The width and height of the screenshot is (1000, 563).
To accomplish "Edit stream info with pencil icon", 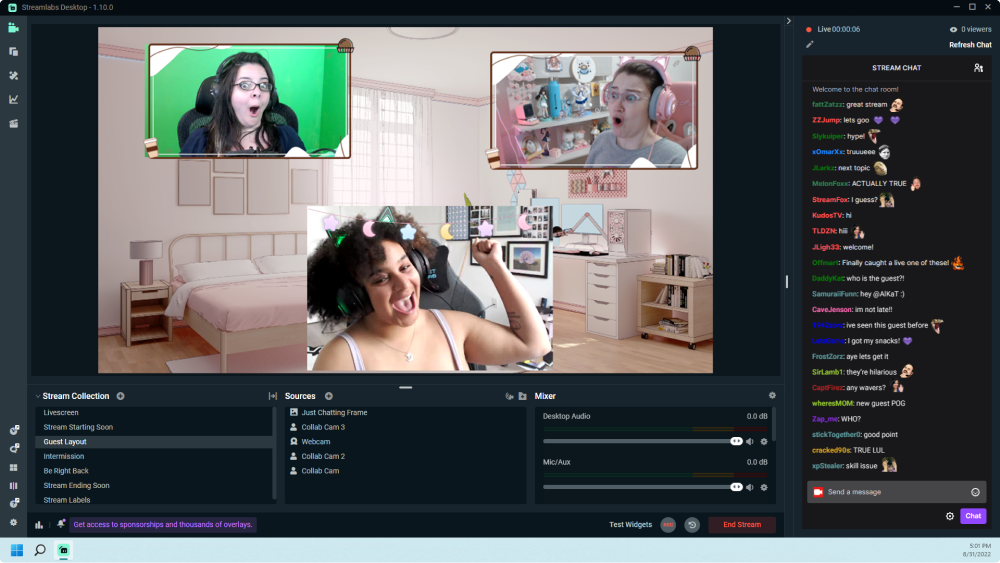I will tap(810, 45).
